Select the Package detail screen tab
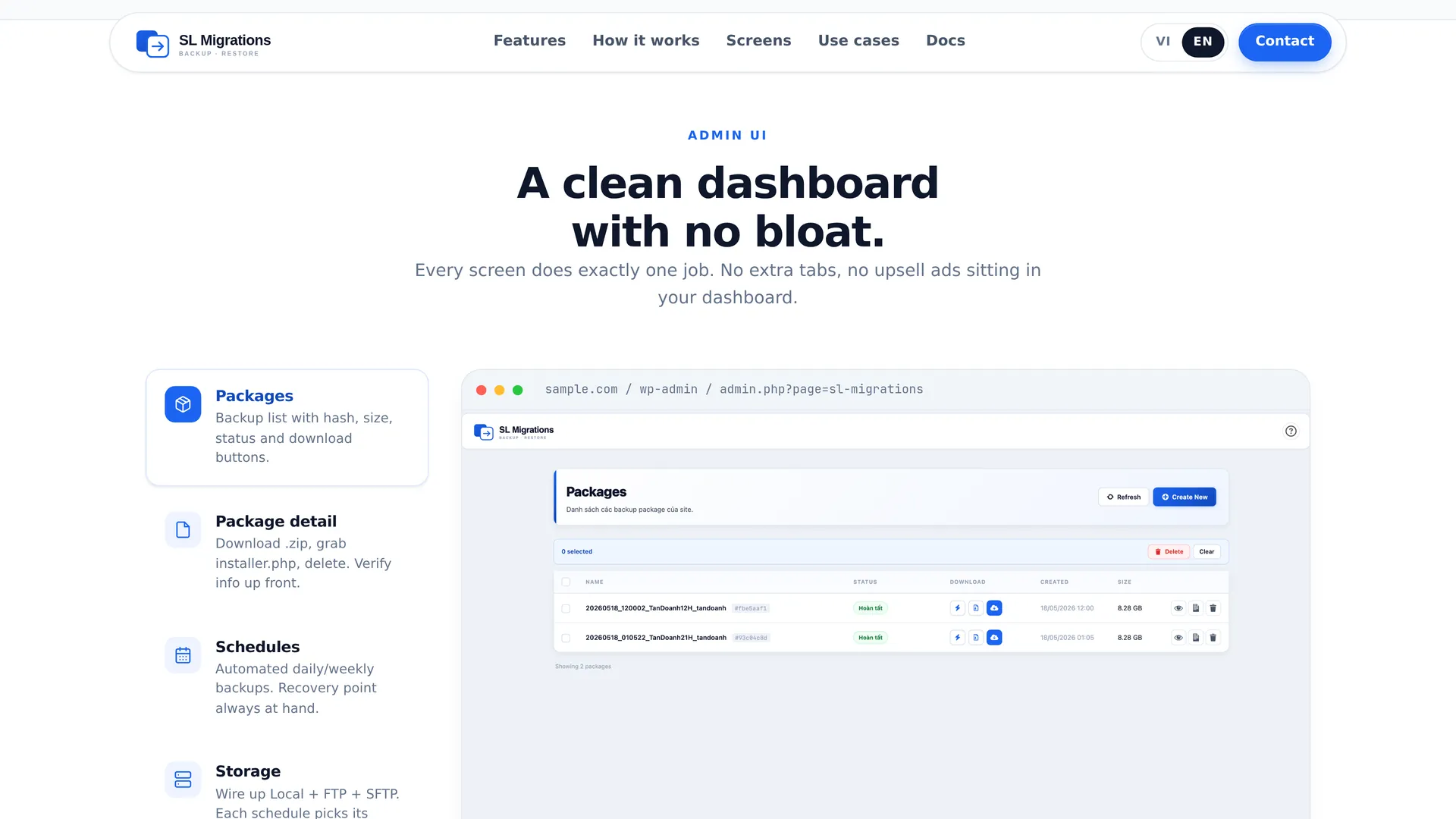Screen dimensions: 1456x819 pos(287,552)
